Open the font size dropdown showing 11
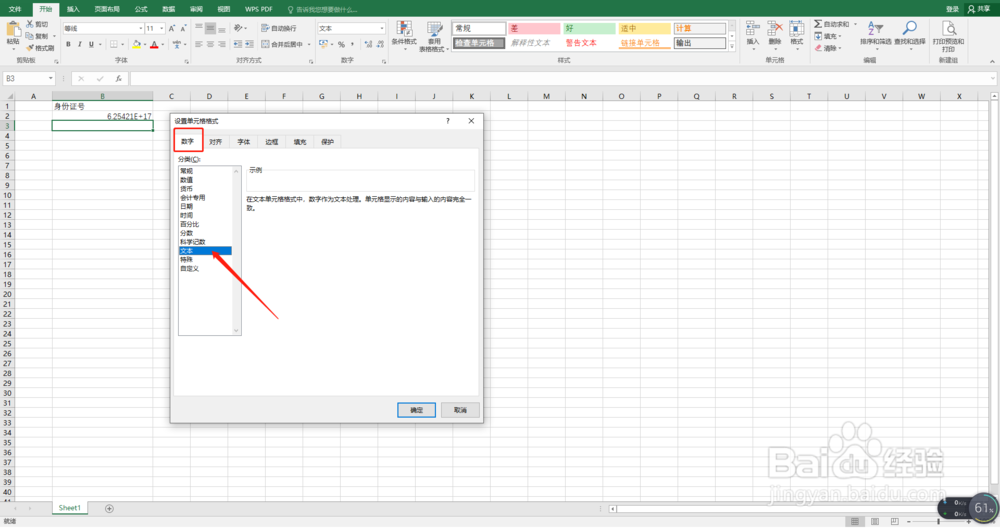This screenshot has width=1000, height=528. (161, 28)
